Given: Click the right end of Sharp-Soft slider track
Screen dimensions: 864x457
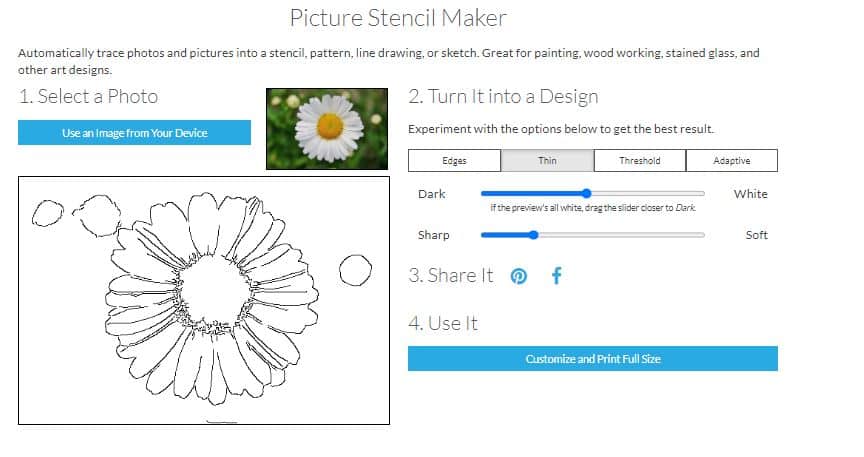Looking at the screenshot, I should pyautogui.click(x=702, y=235).
